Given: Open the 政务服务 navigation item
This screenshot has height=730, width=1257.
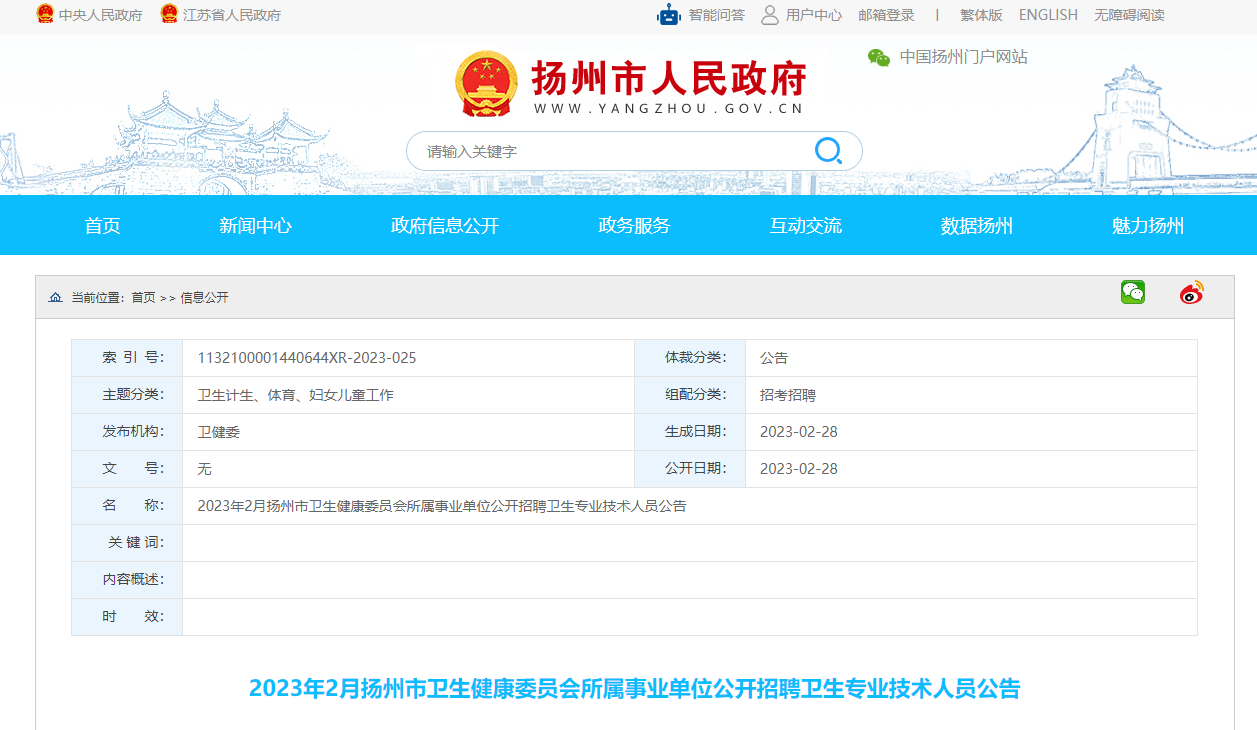Looking at the screenshot, I should click(634, 226).
